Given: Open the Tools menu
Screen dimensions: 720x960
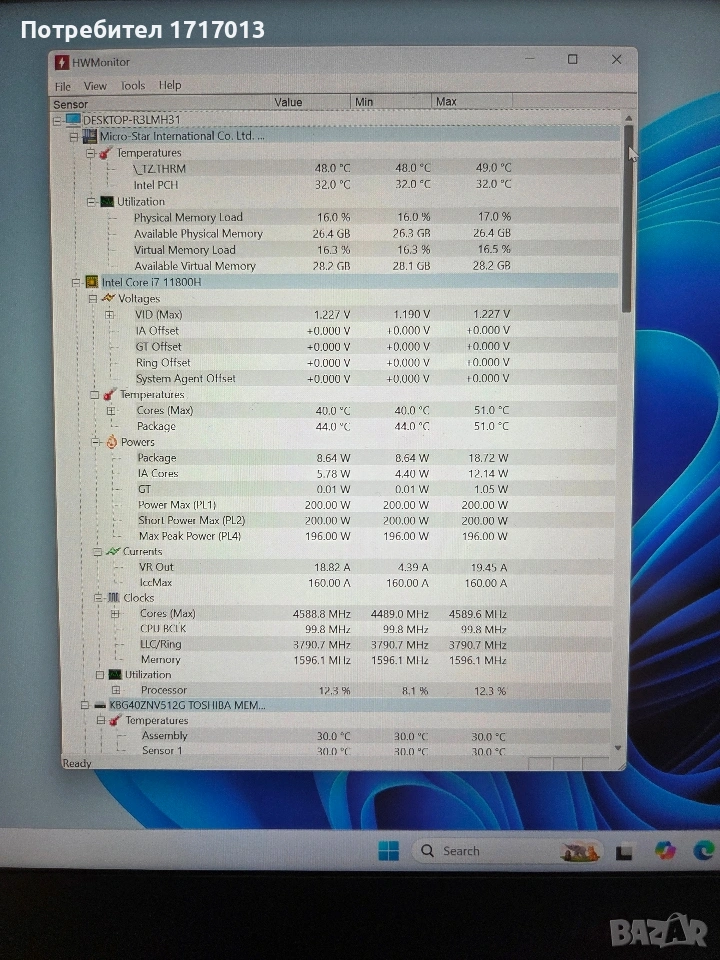Looking at the screenshot, I should tap(133, 86).
